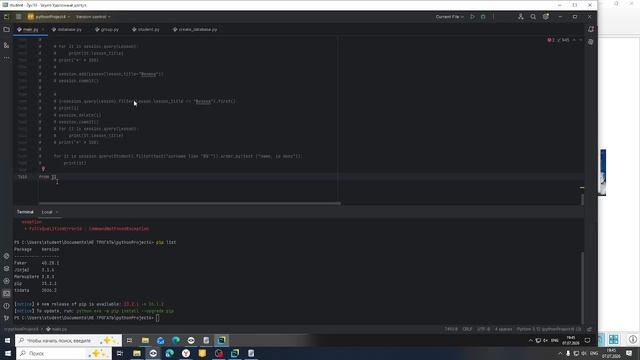Click the lightbulb quick-fix icon in gutter
640x360 pixels.
pyautogui.click(x=43, y=169)
